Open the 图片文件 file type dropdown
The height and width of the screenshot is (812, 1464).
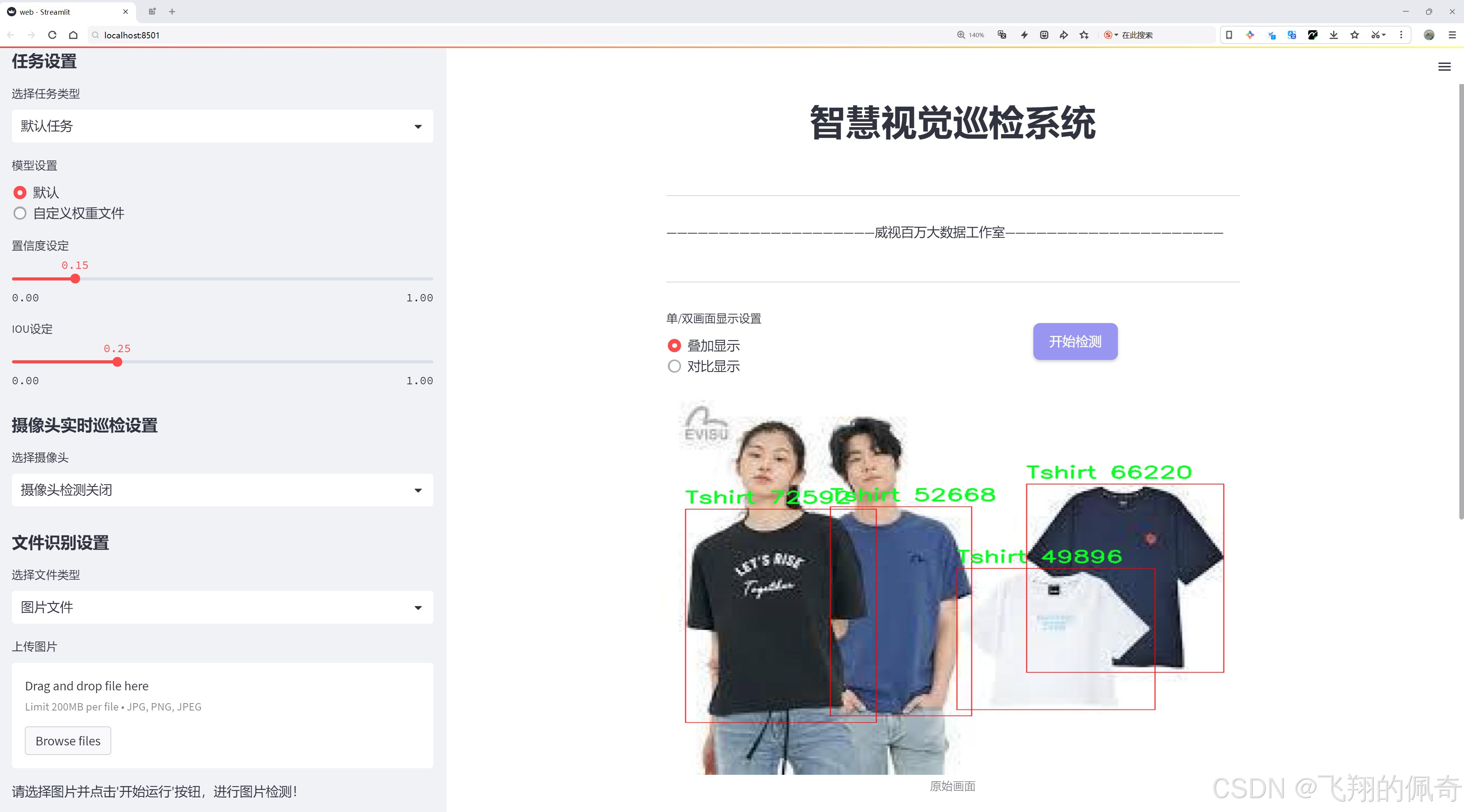click(222, 607)
